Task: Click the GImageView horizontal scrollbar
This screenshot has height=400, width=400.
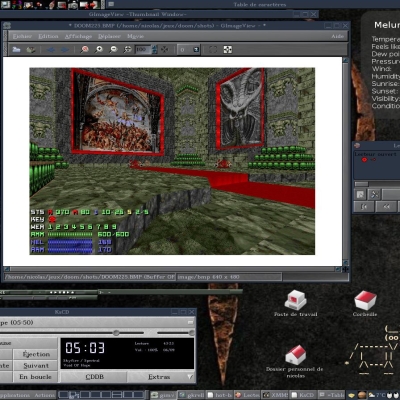Action: pos(172,269)
